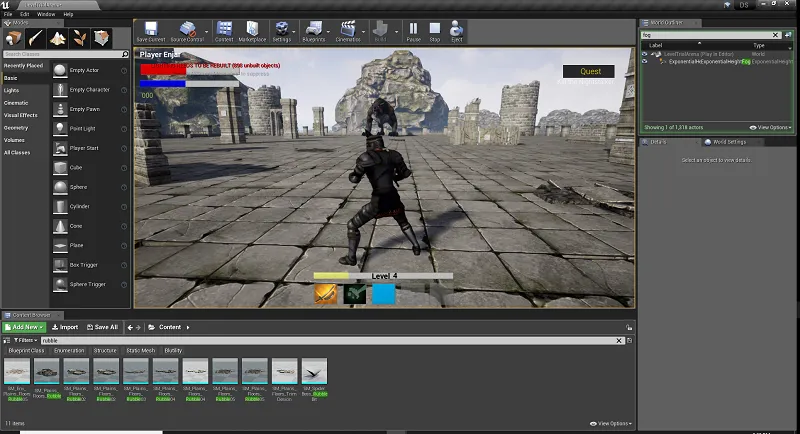This screenshot has width=800, height=434.
Task: Select the Paint mode brush icon
Action: click(x=35, y=38)
